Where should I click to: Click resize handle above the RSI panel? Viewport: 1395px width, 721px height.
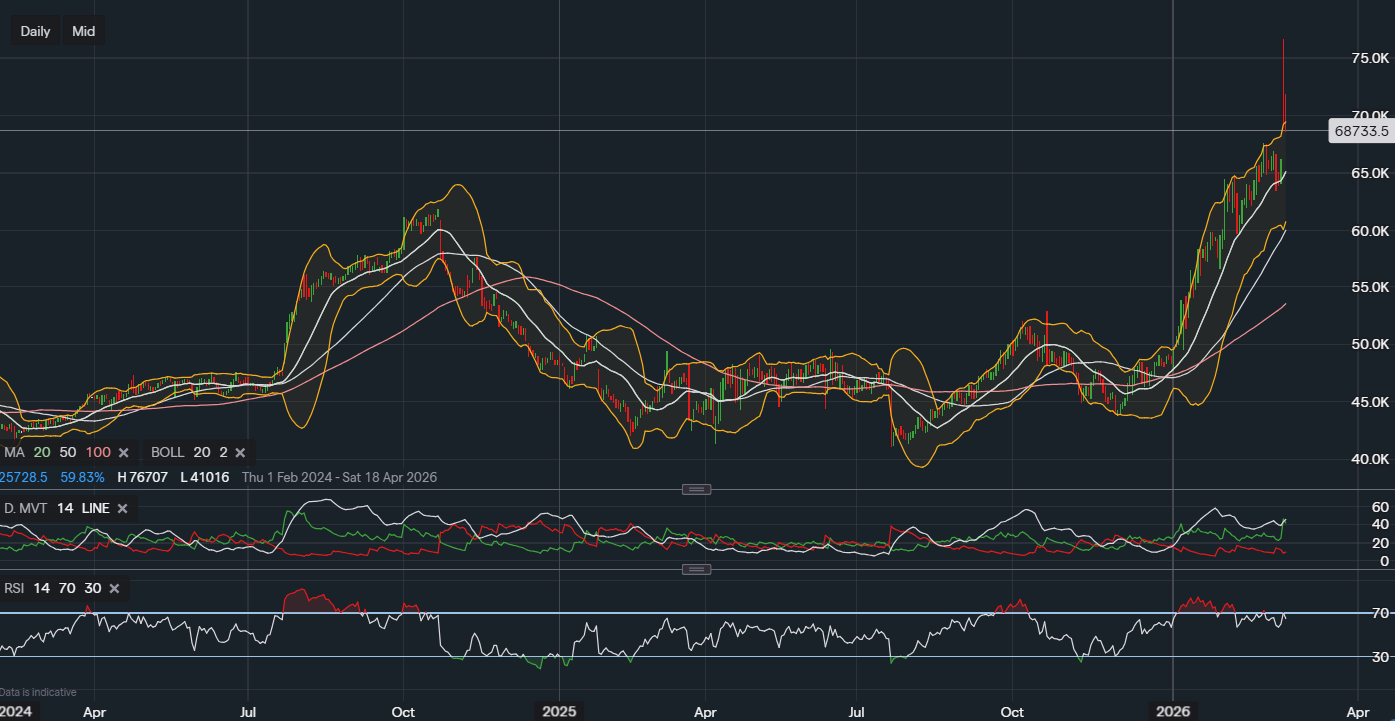(x=696, y=569)
